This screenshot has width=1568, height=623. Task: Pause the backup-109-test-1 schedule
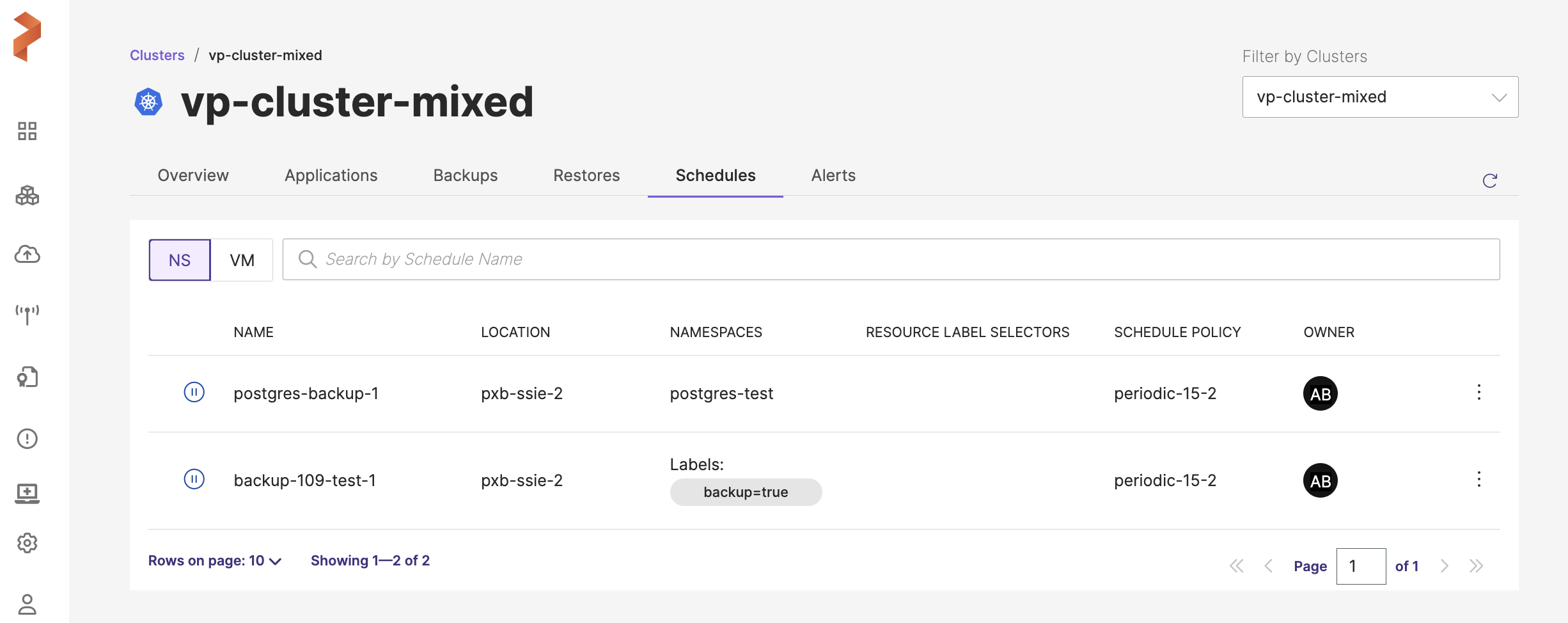(194, 479)
